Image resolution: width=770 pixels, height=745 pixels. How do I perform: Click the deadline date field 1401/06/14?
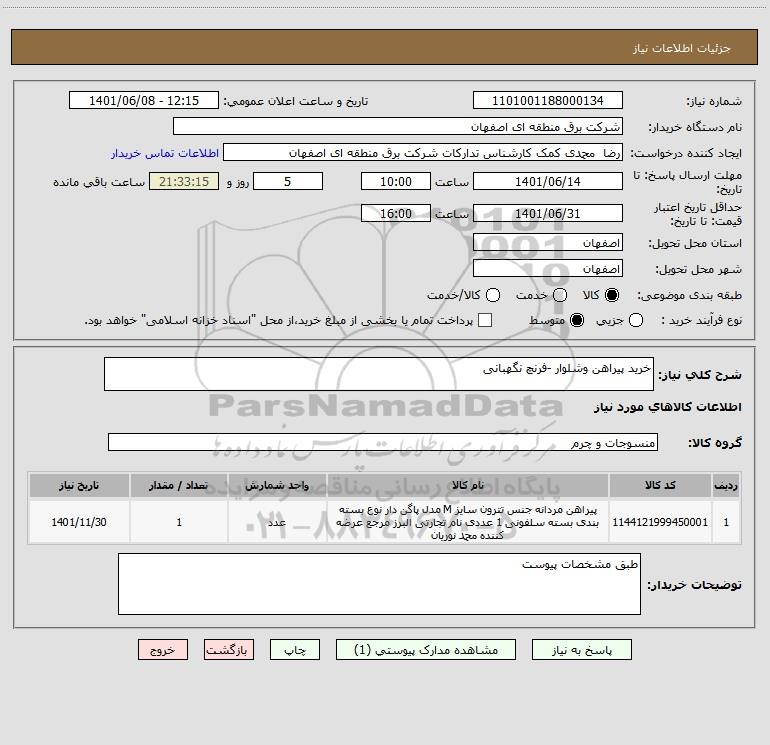(548, 181)
